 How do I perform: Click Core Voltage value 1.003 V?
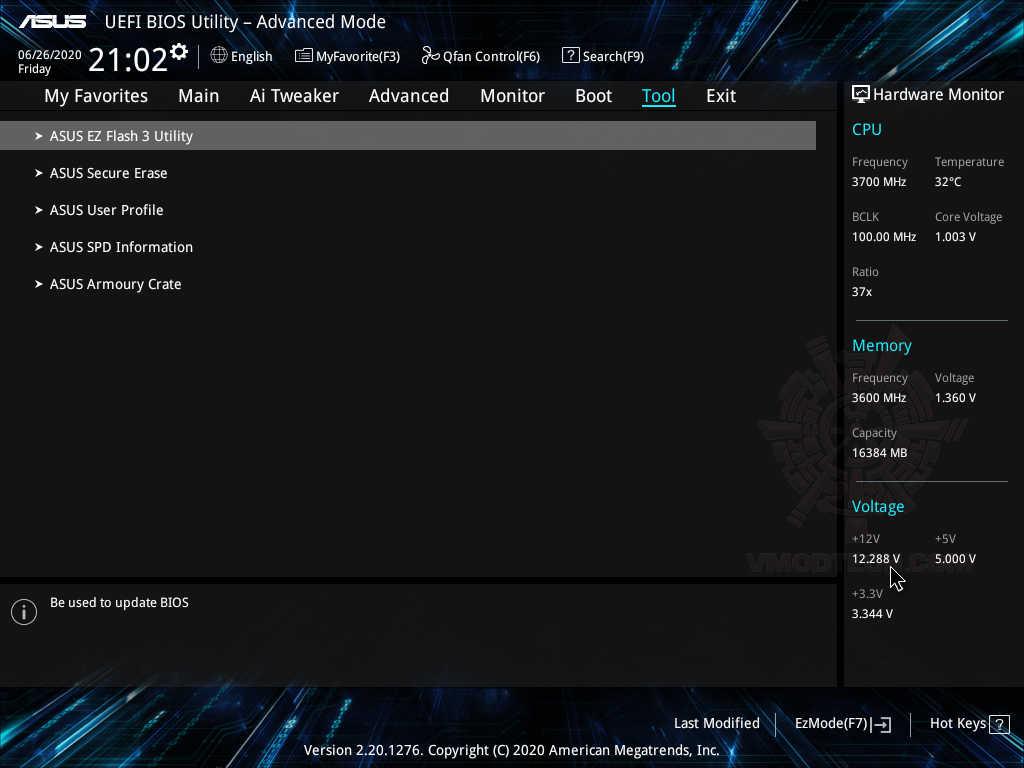pyautogui.click(x=955, y=237)
